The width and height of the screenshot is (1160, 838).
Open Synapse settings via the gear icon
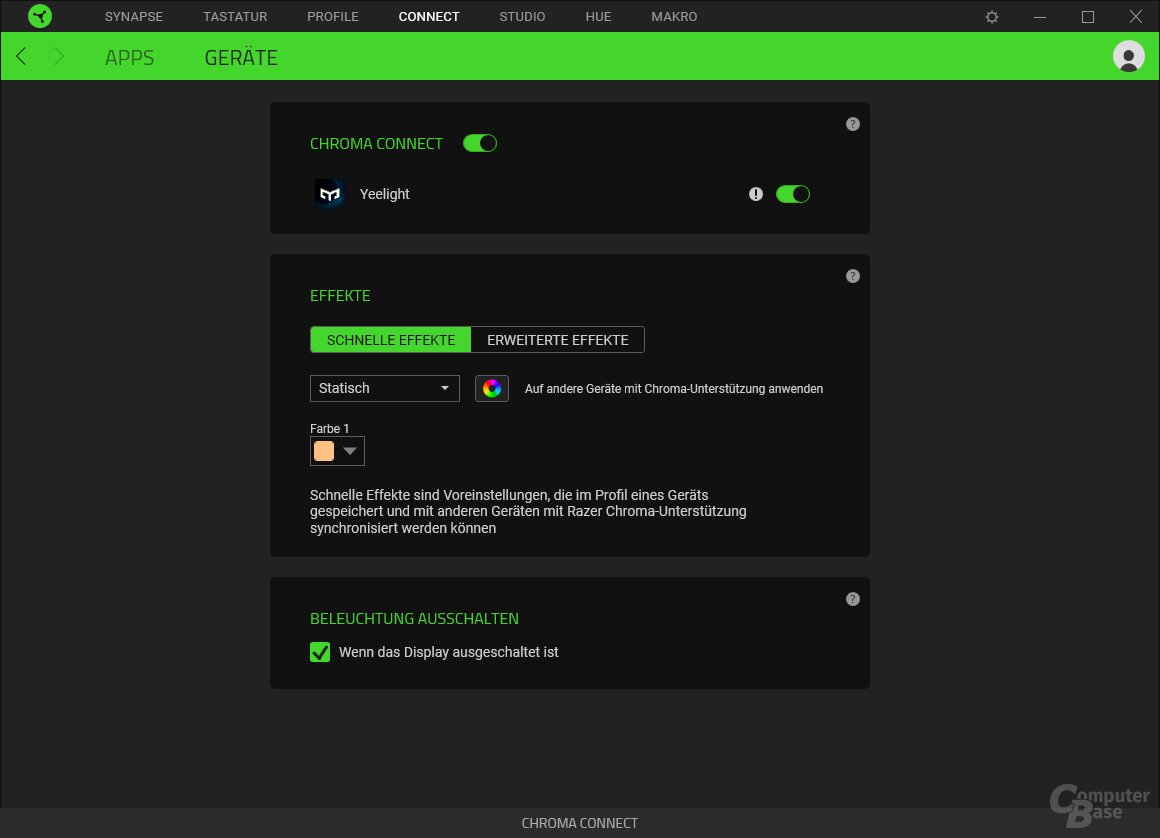point(991,16)
